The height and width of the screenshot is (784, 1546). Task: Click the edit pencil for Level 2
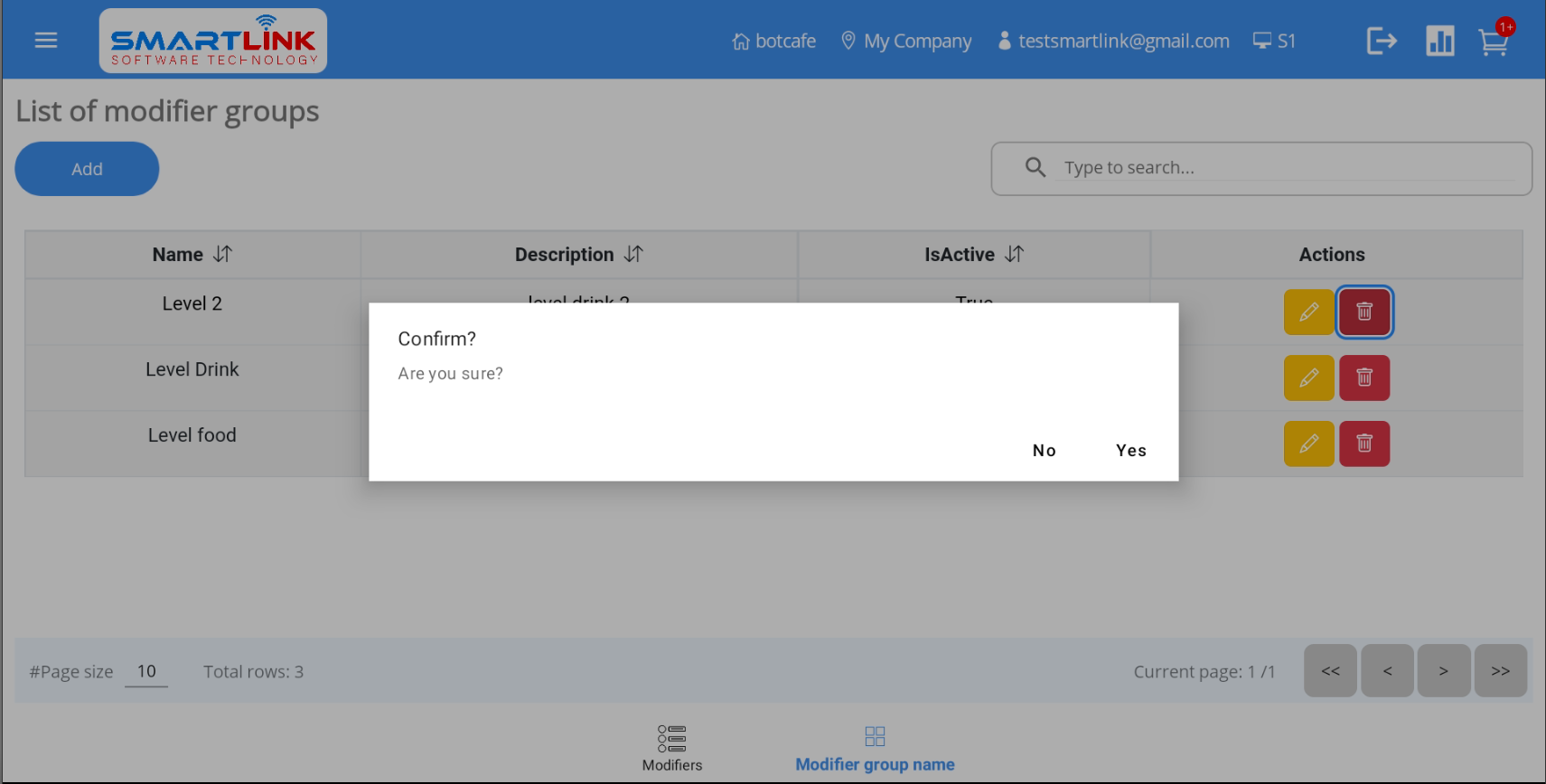[1308, 313]
